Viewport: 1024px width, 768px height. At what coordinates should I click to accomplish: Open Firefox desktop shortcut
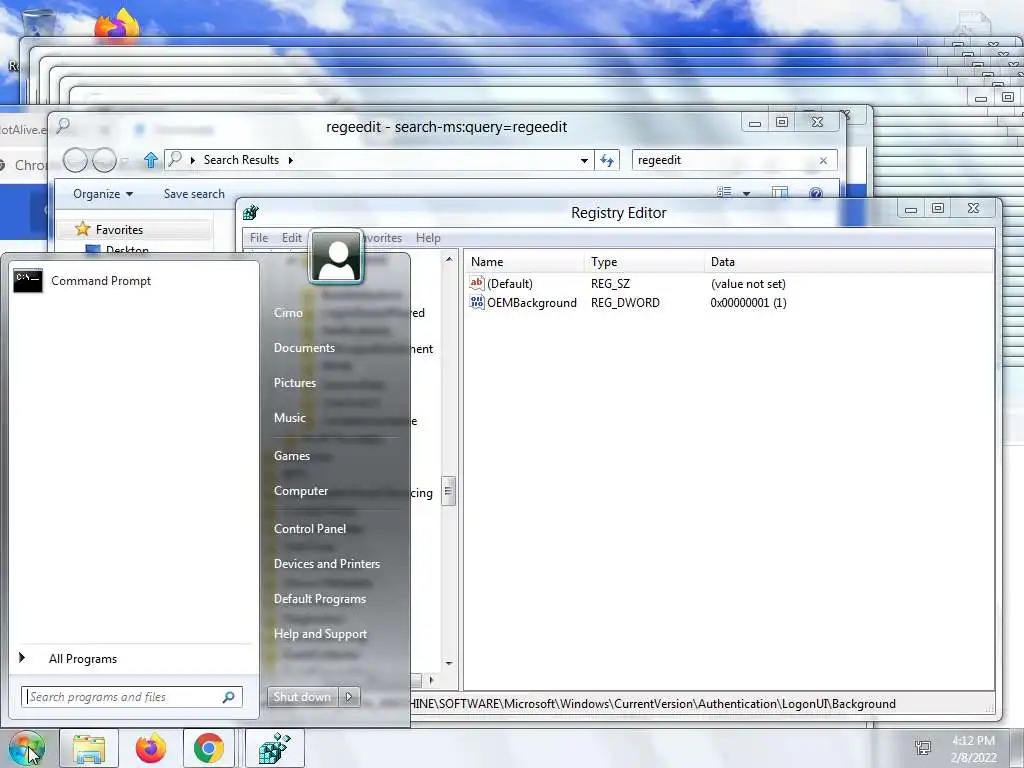click(117, 25)
